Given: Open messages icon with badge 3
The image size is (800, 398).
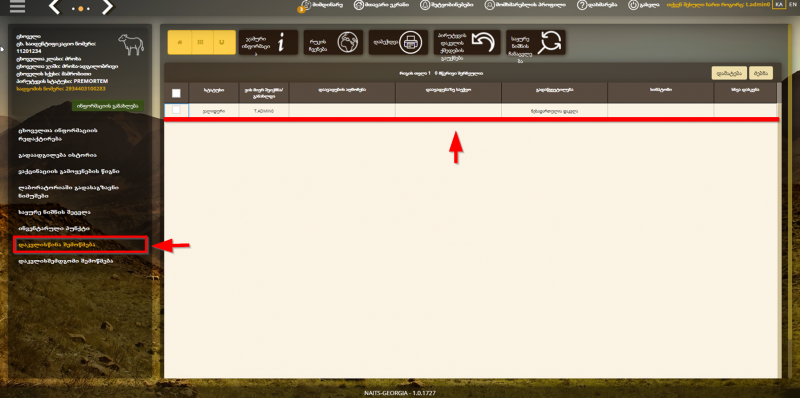Looking at the screenshot, I should pos(305,6).
